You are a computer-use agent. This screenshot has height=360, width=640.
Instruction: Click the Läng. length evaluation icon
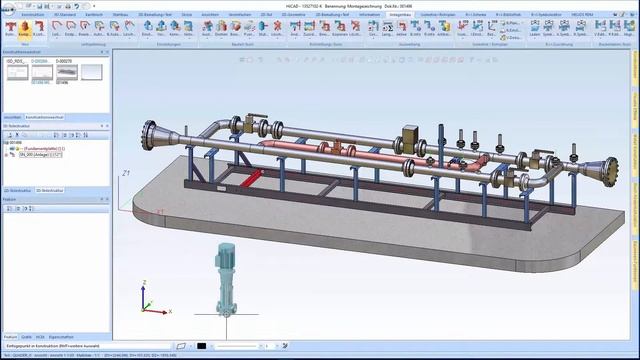click(387, 29)
